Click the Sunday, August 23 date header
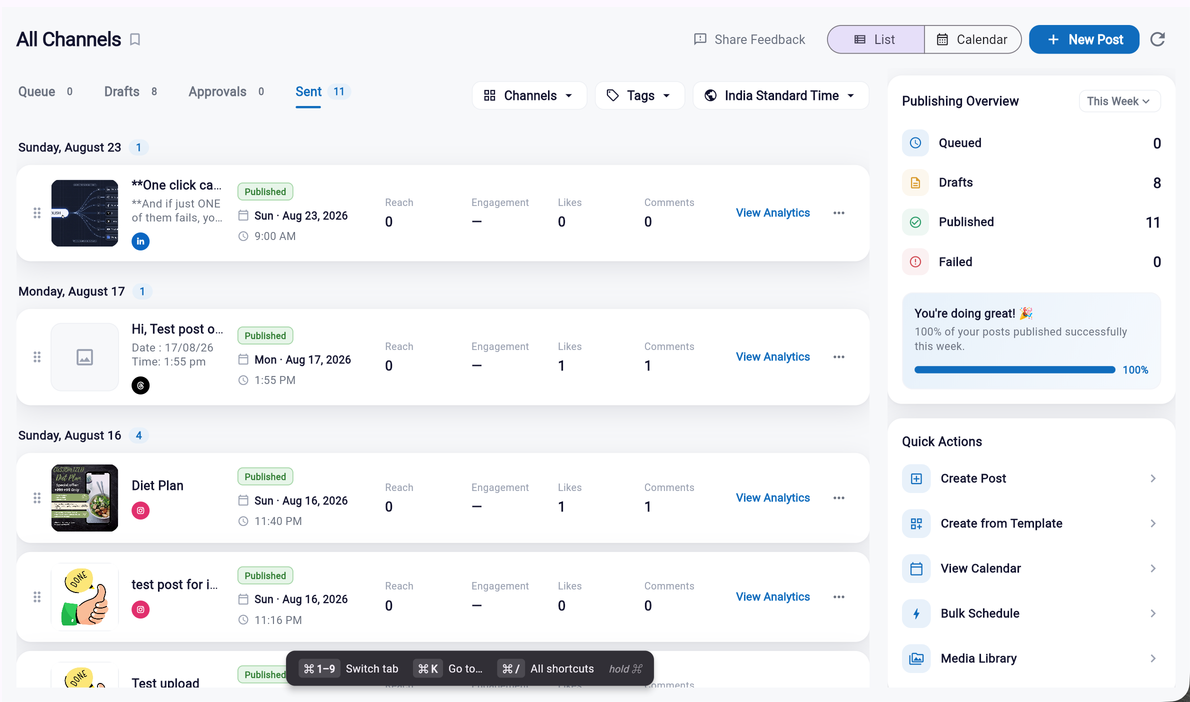 pyautogui.click(x=70, y=147)
